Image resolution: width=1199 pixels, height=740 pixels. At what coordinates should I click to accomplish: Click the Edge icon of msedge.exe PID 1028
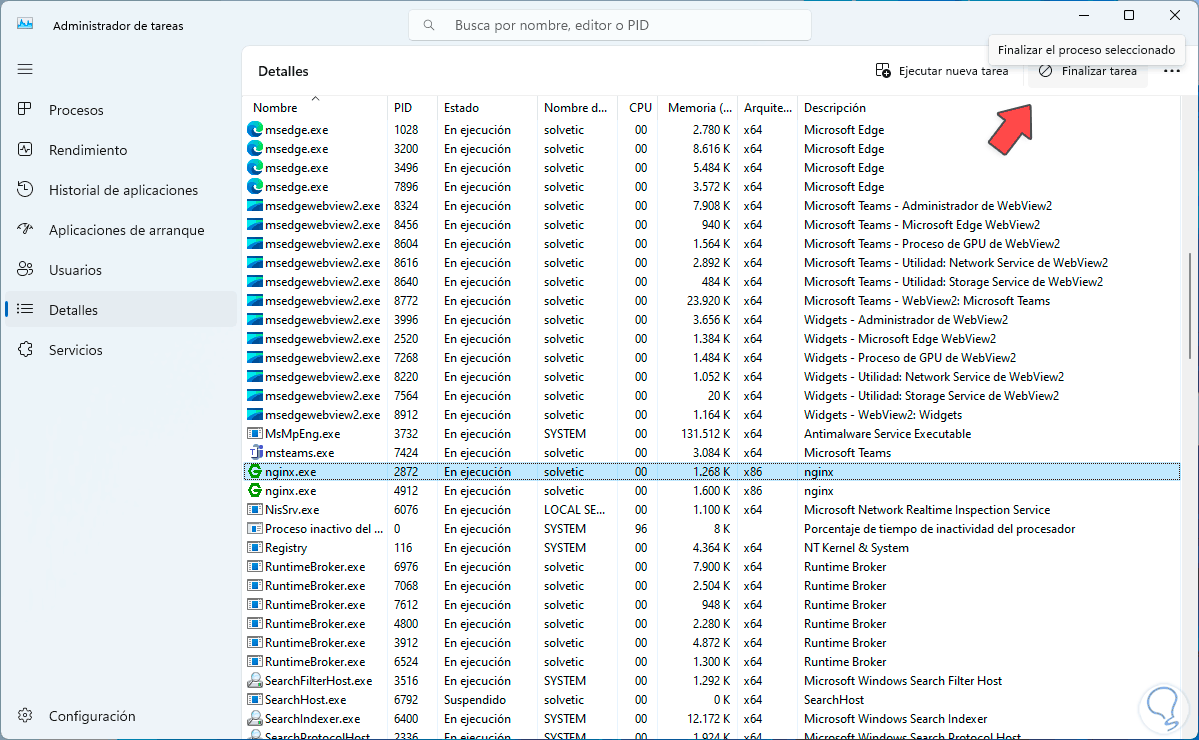pyautogui.click(x=255, y=129)
